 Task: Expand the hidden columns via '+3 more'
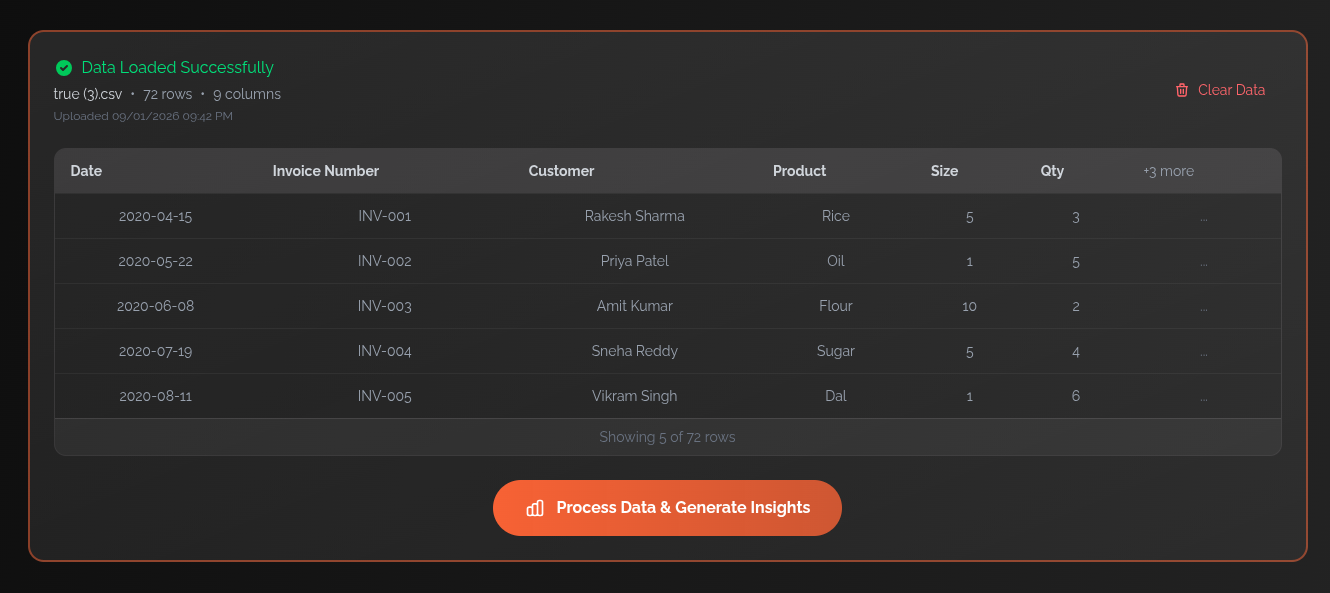click(1168, 171)
